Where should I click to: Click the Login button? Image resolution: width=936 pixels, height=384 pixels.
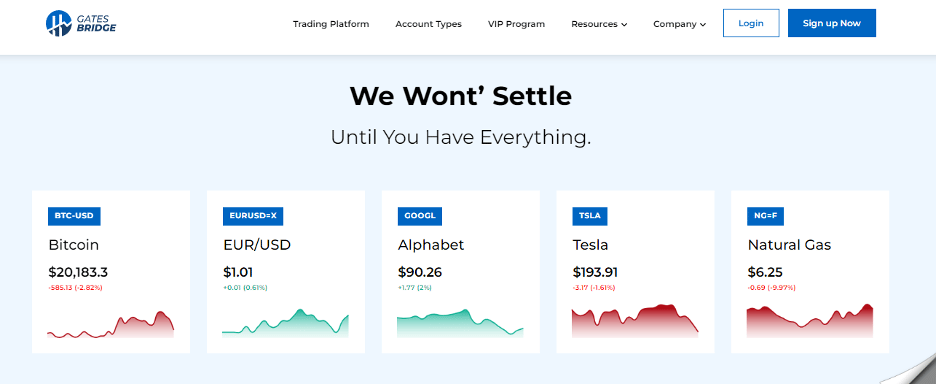click(751, 23)
